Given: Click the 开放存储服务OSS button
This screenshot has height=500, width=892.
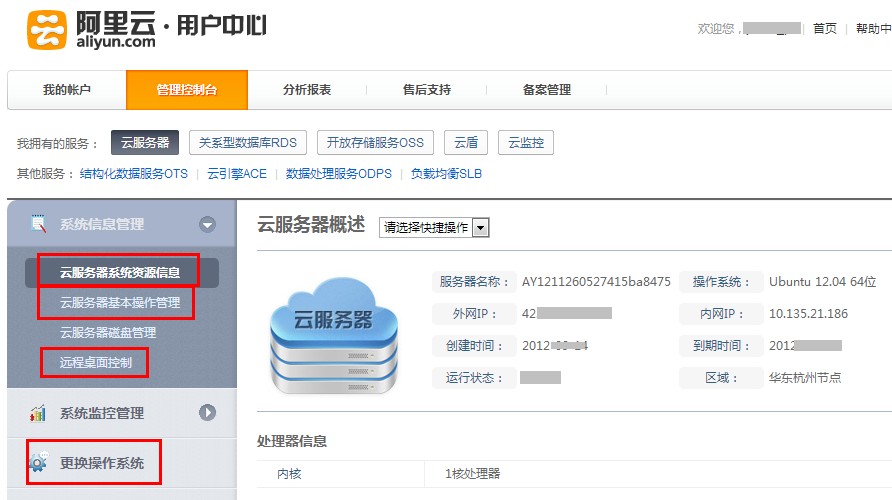Looking at the screenshot, I should pos(375,143).
